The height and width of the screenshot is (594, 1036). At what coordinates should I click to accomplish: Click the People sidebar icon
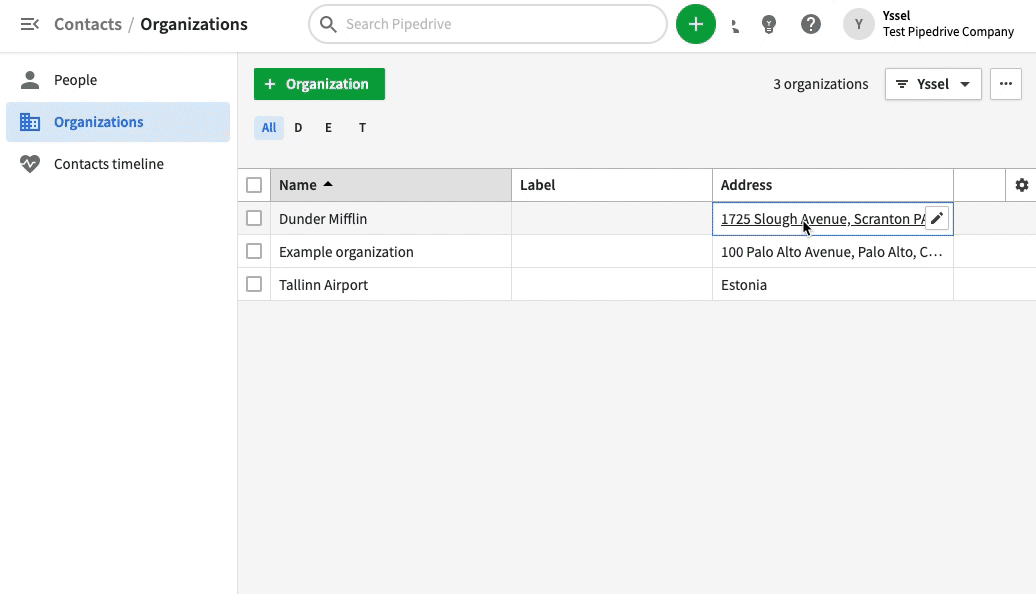pos(30,80)
